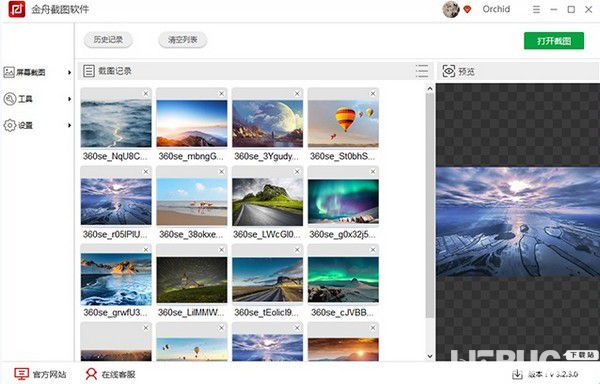Remove thumbnail 360se_NqU8C with its X
600x384 pixels.
146,93
